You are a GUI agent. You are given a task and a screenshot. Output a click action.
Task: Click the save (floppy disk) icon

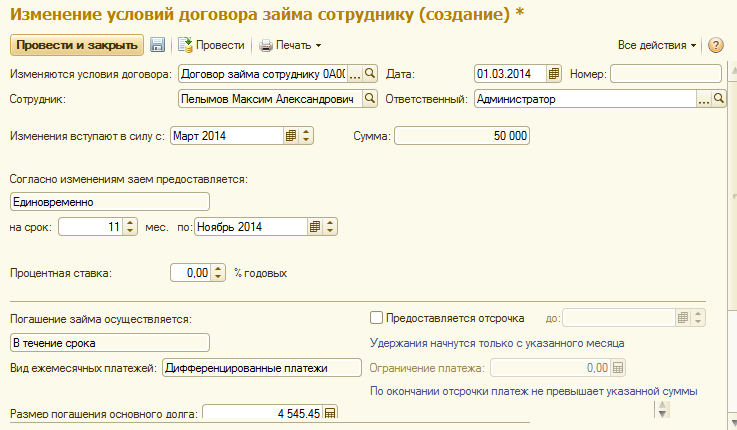[x=157, y=45]
